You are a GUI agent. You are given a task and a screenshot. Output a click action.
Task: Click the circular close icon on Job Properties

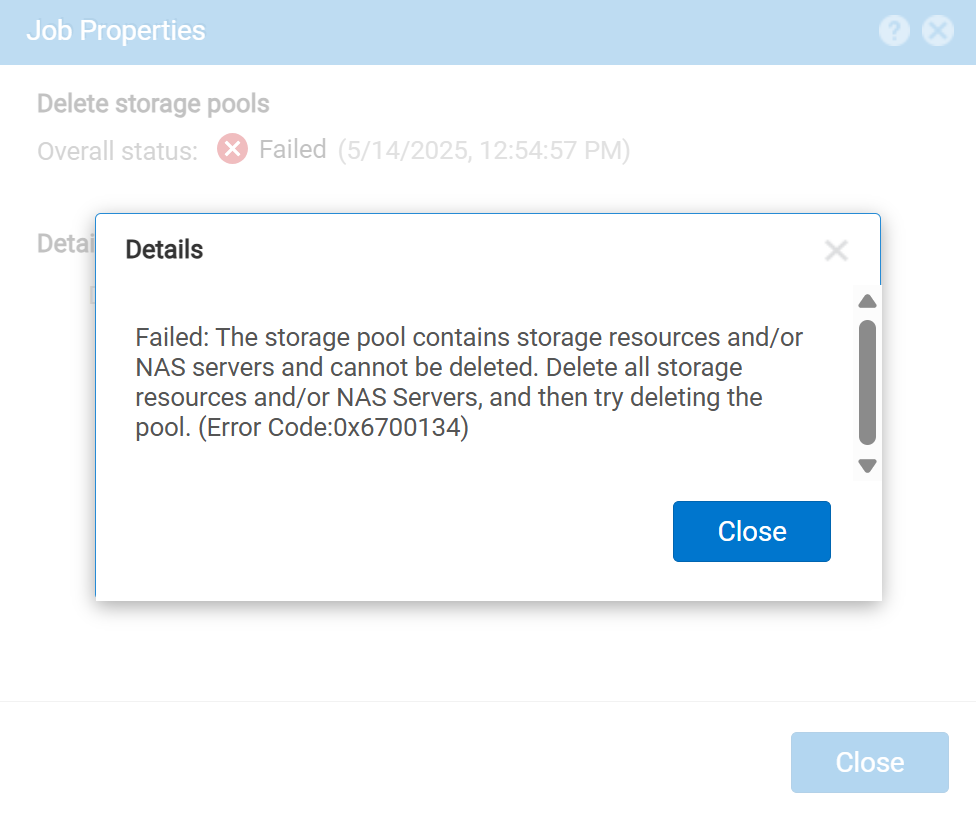tap(938, 30)
